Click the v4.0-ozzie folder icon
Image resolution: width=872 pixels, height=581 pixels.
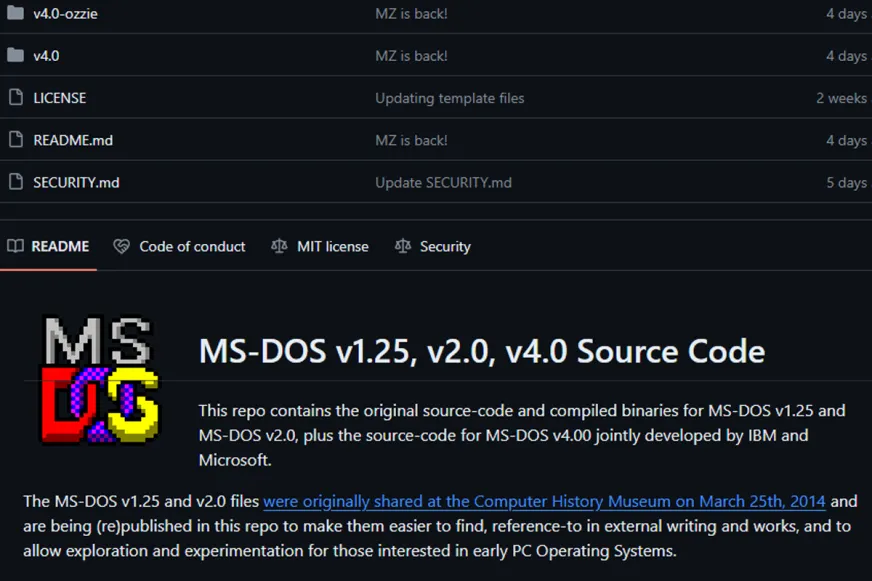16,13
